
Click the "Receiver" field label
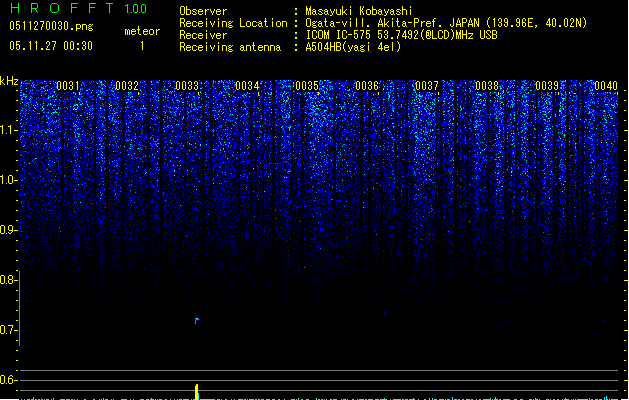[x=203, y=35]
